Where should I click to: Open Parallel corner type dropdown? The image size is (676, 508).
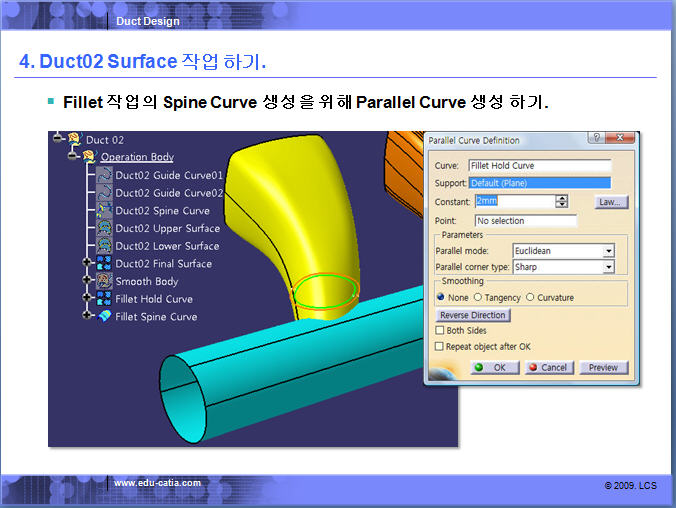pyautogui.click(x=608, y=267)
